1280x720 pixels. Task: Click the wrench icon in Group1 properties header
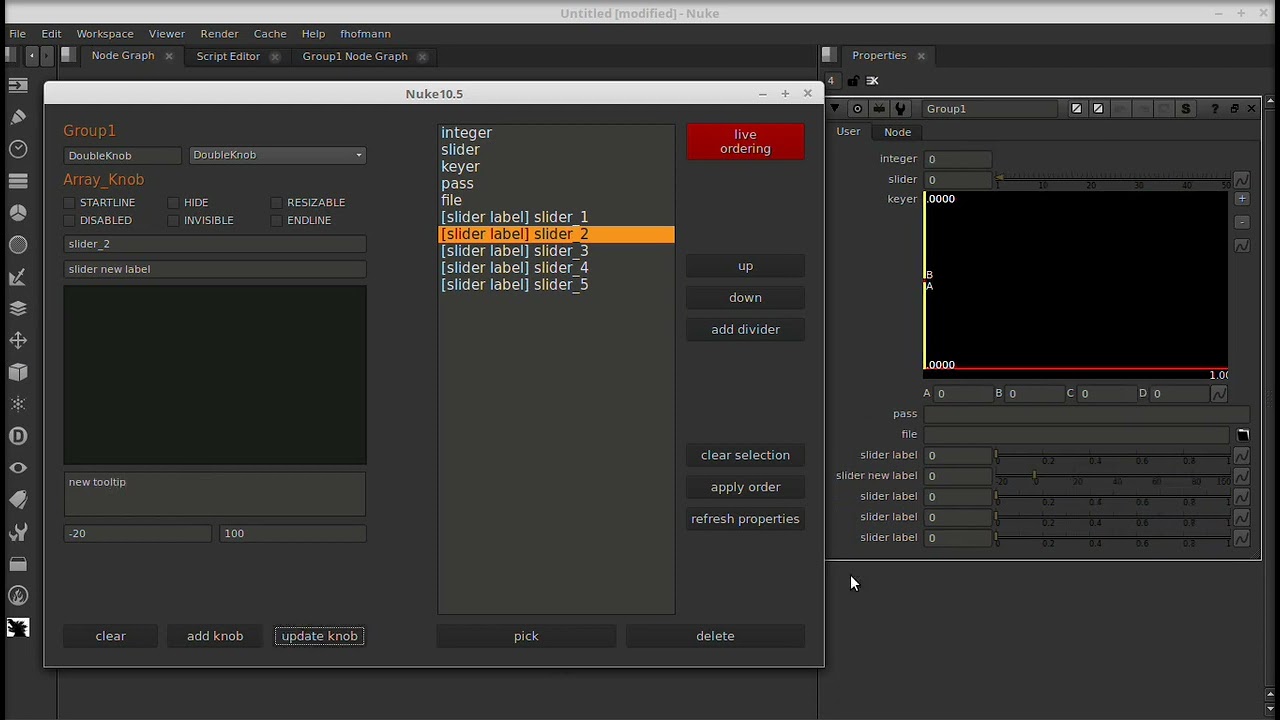click(x=901, y=109)
